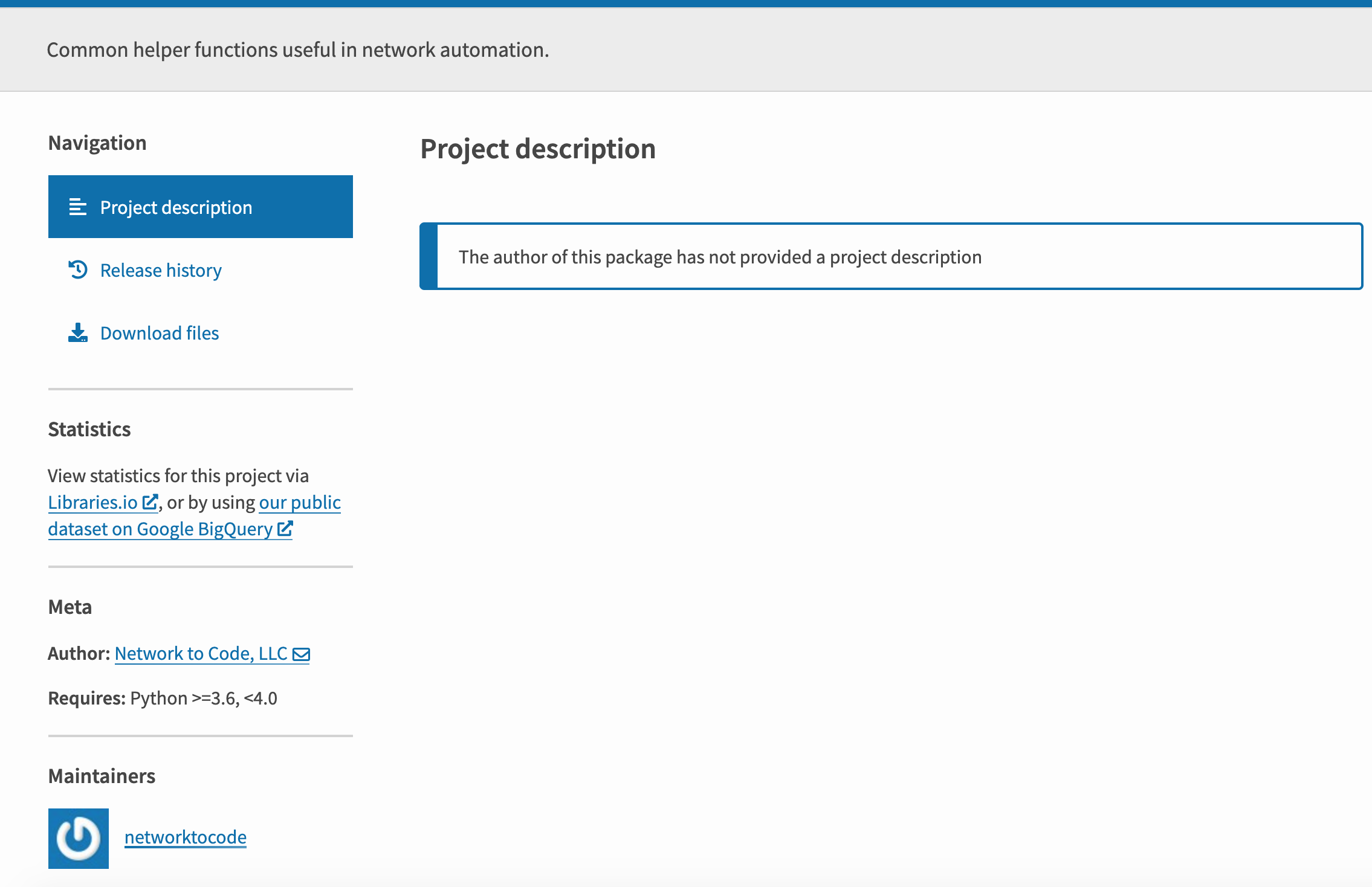The width and height of the screenshot is (1372, 887).
Task: Click external link icon beside Libraries.io
Action: 150,502
